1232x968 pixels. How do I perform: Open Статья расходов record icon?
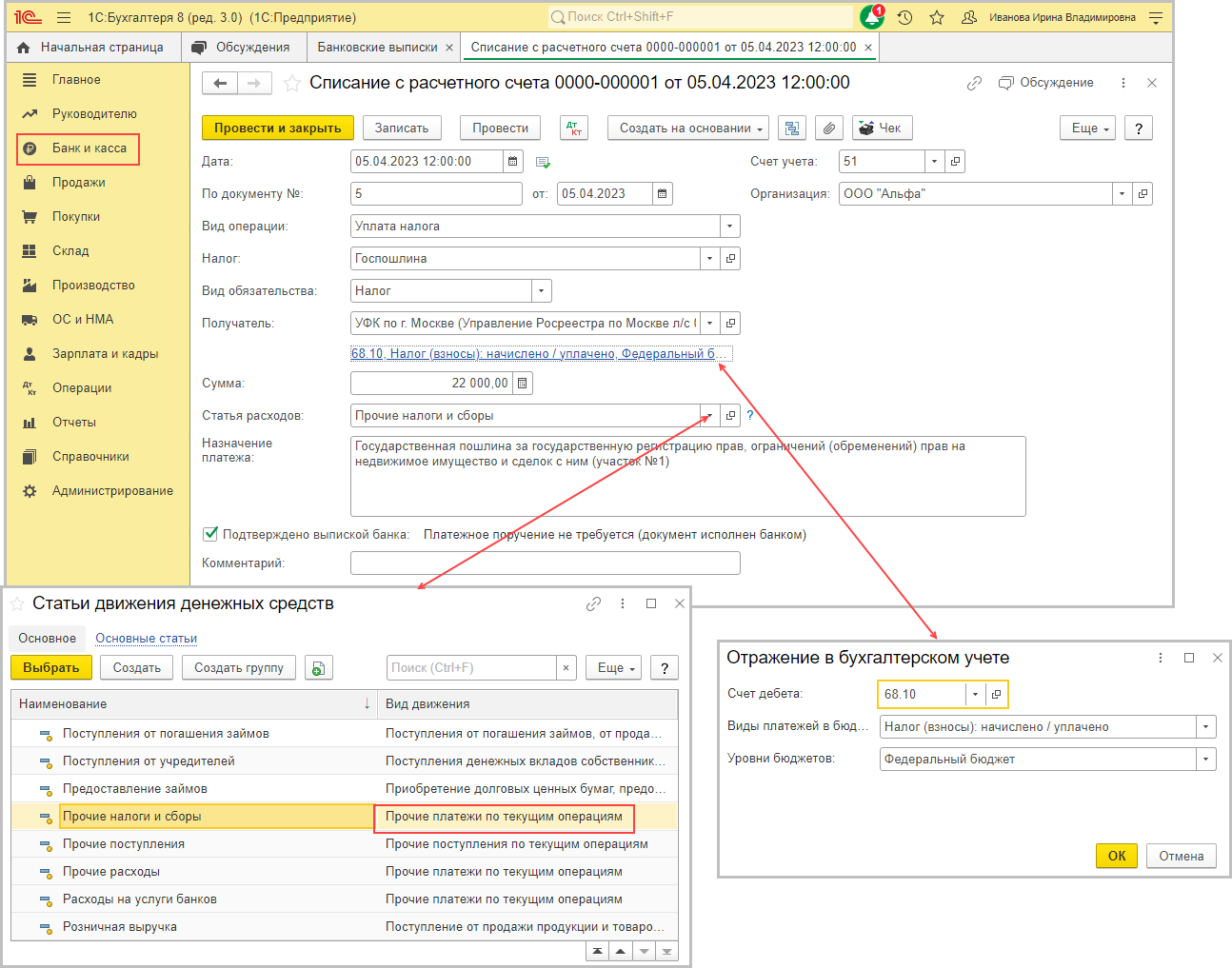click(730, 416)
